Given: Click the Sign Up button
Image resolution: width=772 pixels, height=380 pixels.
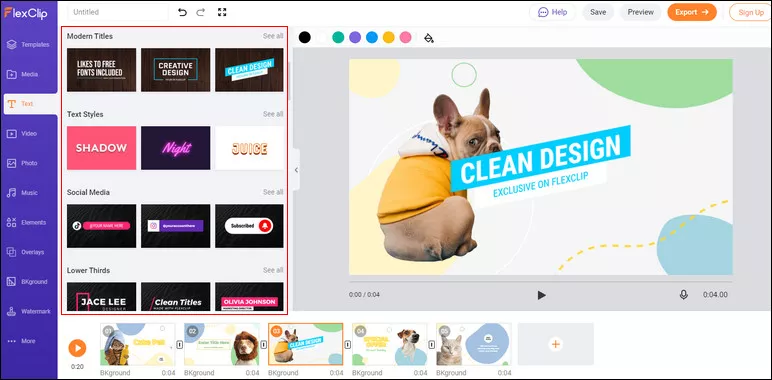Looking at the screenshot, I should pos(750,12).
